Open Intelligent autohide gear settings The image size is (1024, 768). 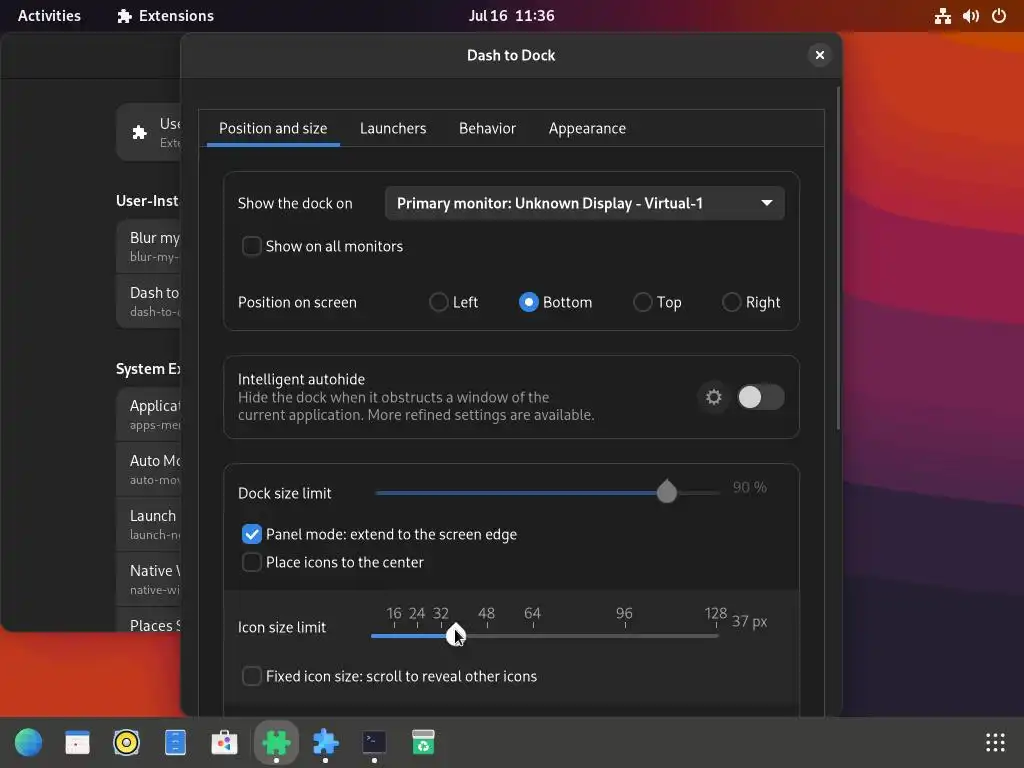[713, 397]
